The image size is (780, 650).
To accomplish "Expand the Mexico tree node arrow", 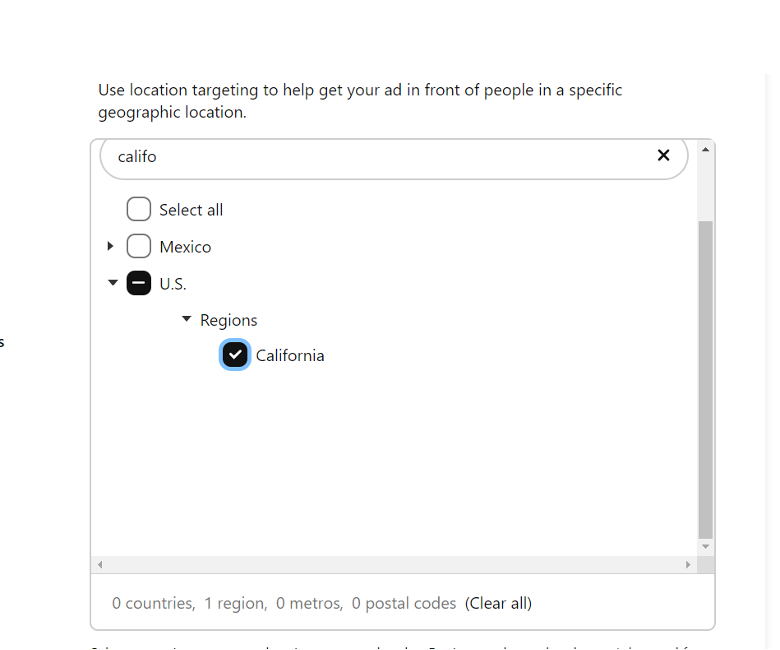I will [x=110, y=246].
